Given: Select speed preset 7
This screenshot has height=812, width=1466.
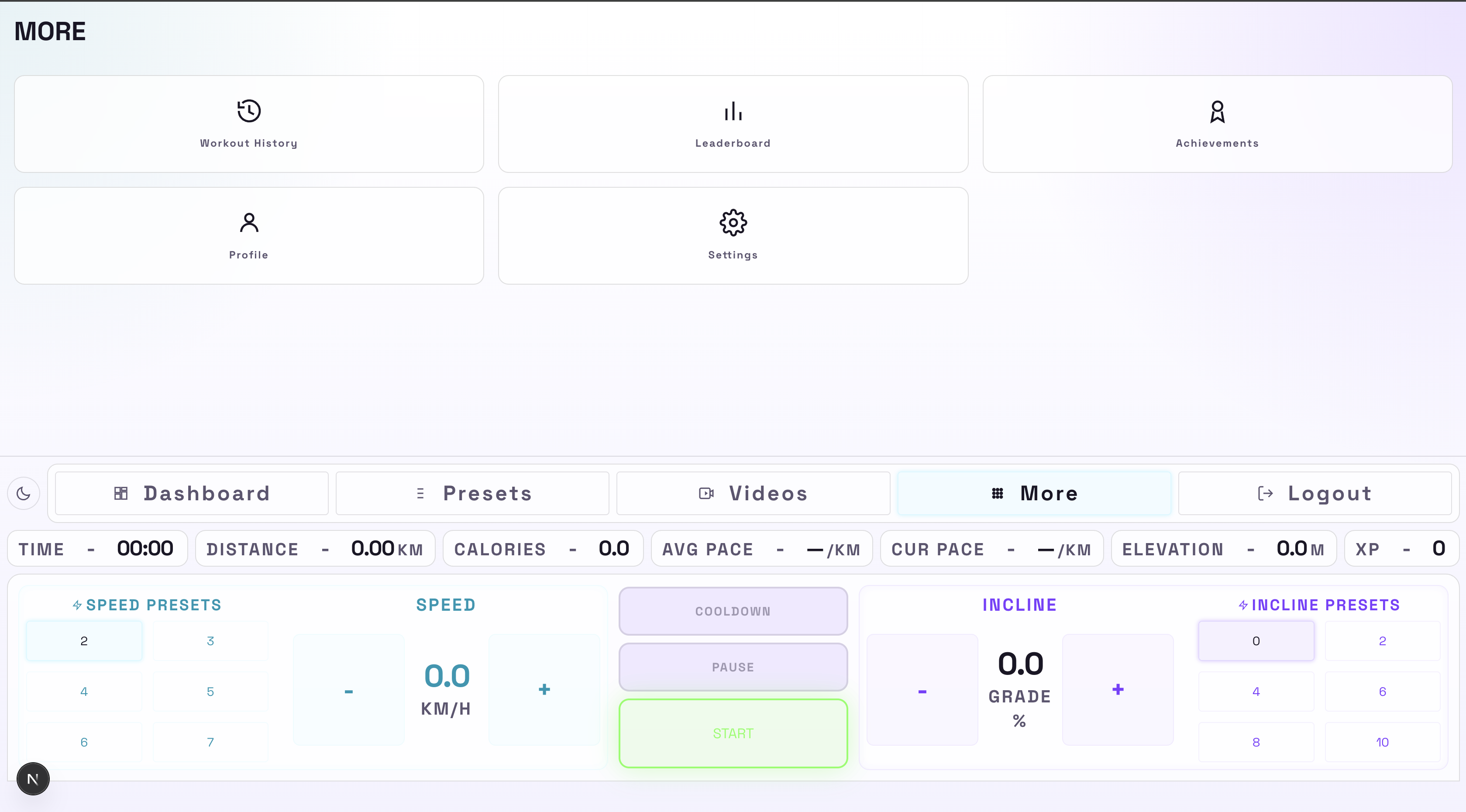Looking at the screenshot, I should click(x=210, y=742).
